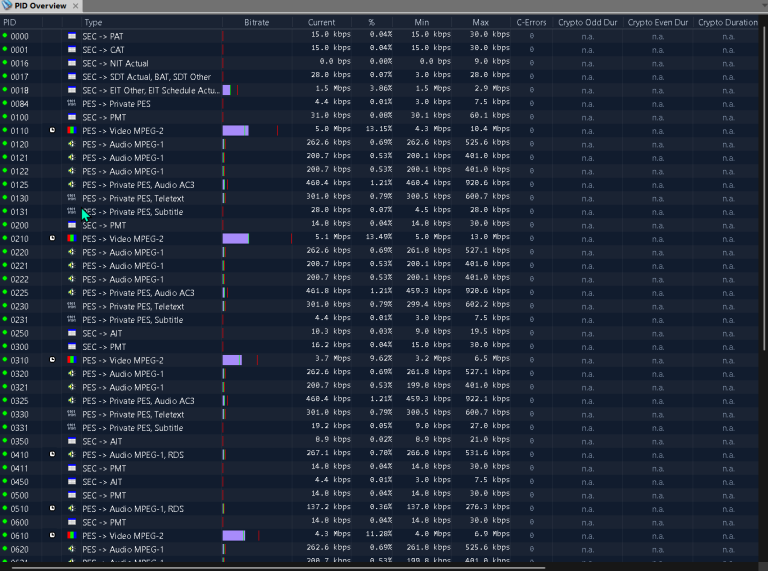Click the clock marker of PID 0210
The height and width of the screenshot is (571, 768).
click(x=52, y=238)
